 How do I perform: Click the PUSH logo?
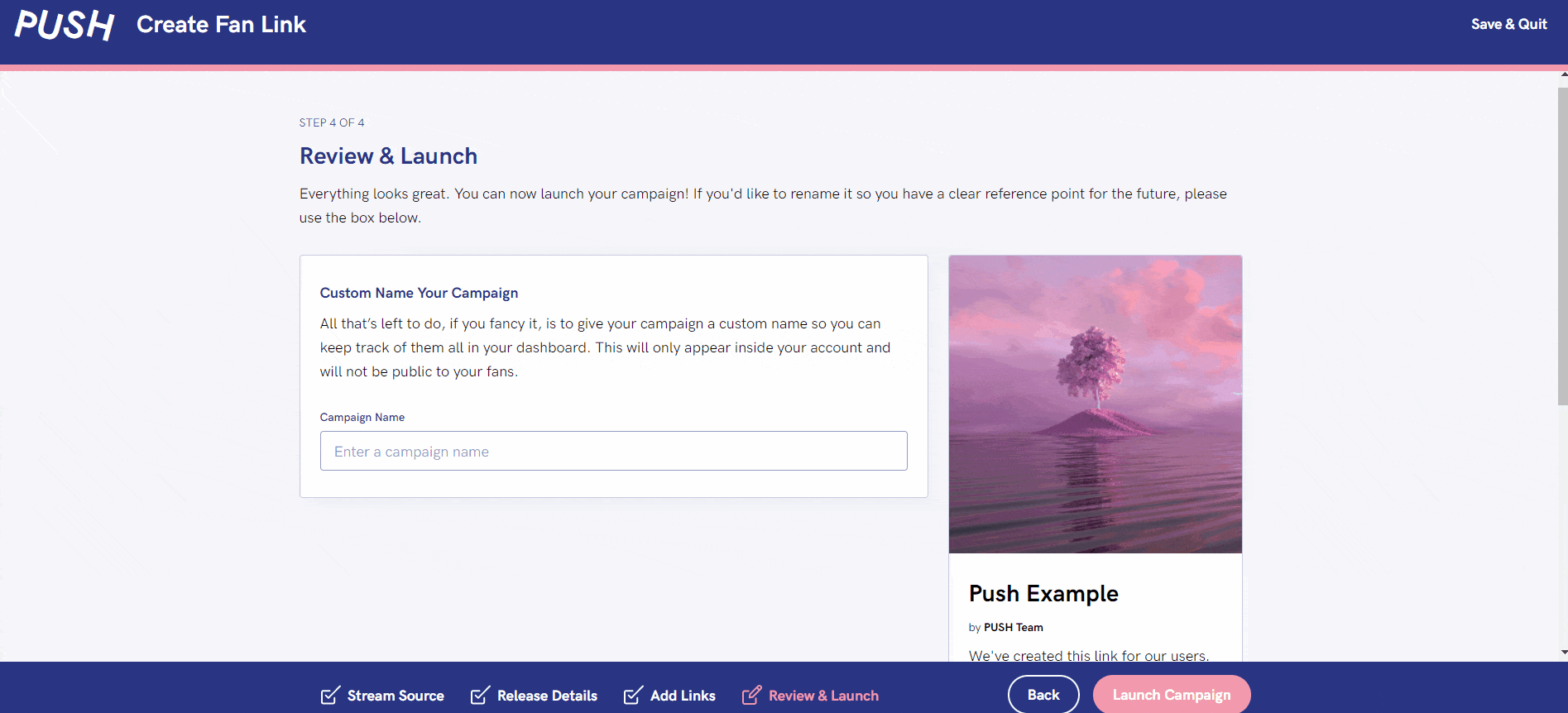[65, 25]
